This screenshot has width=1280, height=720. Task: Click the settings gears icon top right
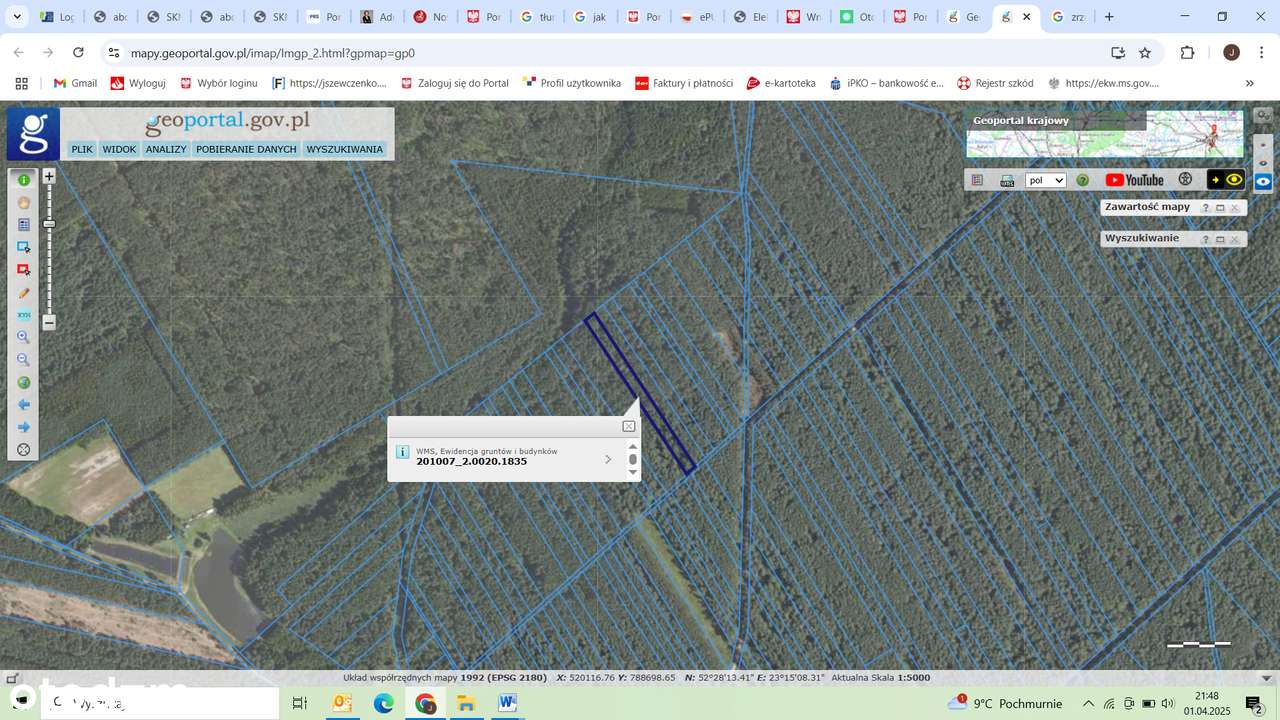click(1263, 116)
